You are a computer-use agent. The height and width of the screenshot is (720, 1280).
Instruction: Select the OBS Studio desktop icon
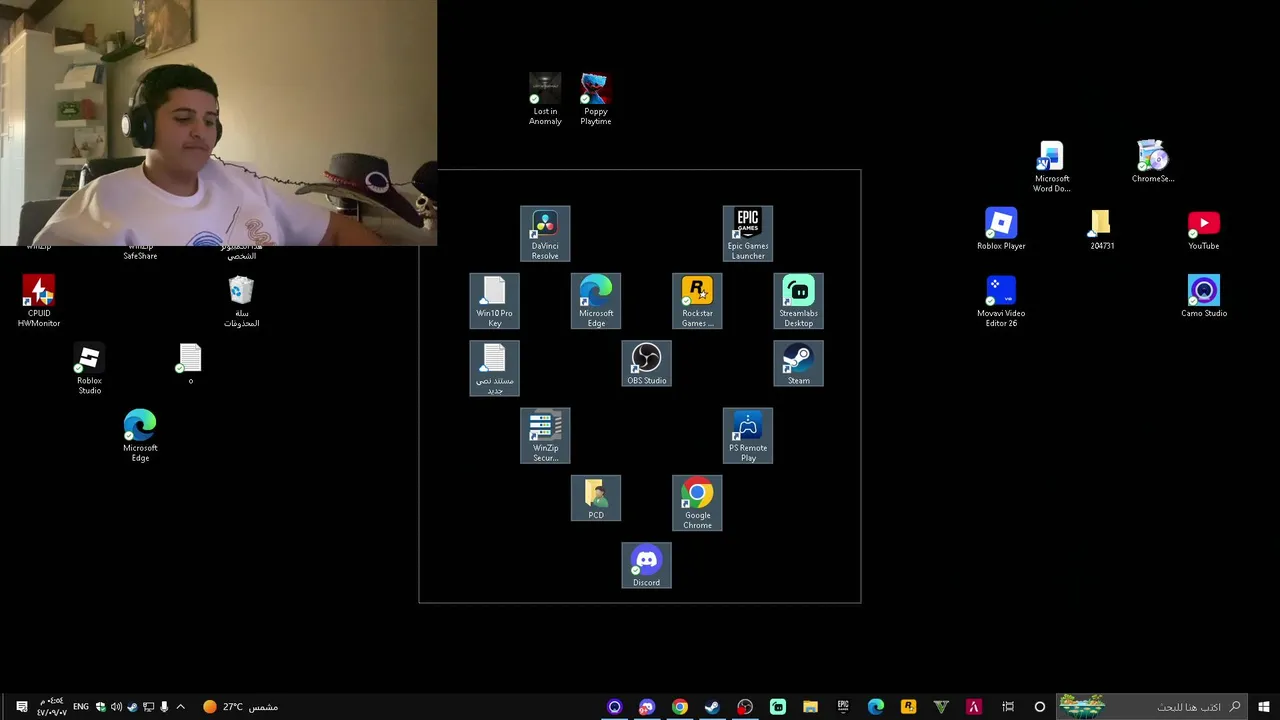point(646,364)
